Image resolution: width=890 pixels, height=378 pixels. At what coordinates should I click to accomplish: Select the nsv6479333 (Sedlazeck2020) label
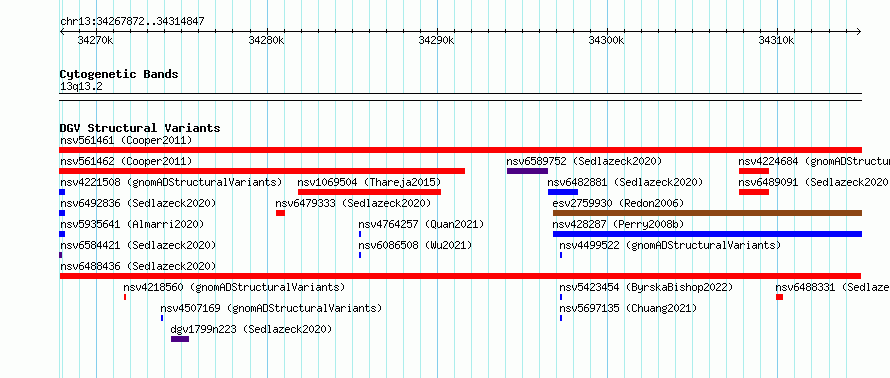[353, 203]
